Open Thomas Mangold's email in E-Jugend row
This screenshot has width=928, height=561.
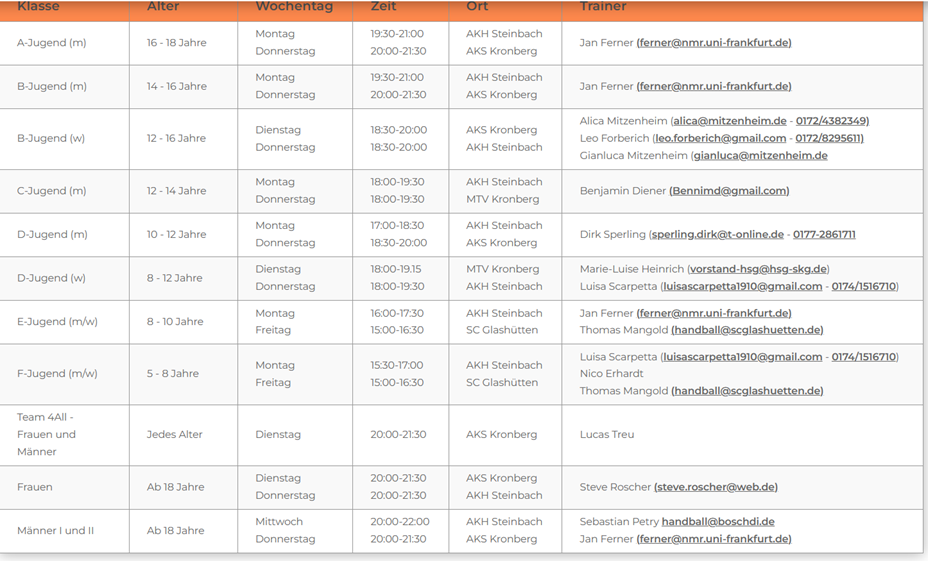click(747, 330)
